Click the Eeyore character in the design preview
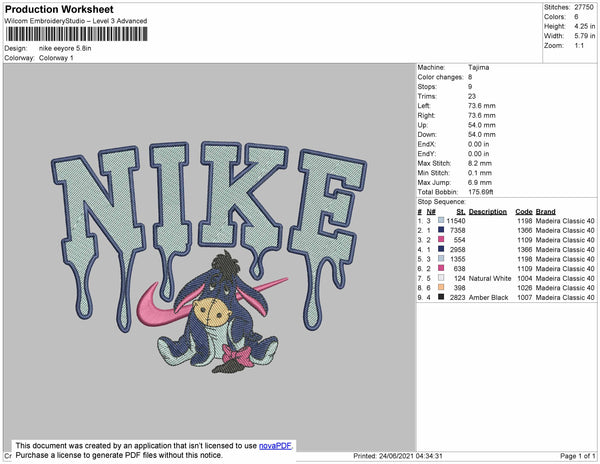 219,312
